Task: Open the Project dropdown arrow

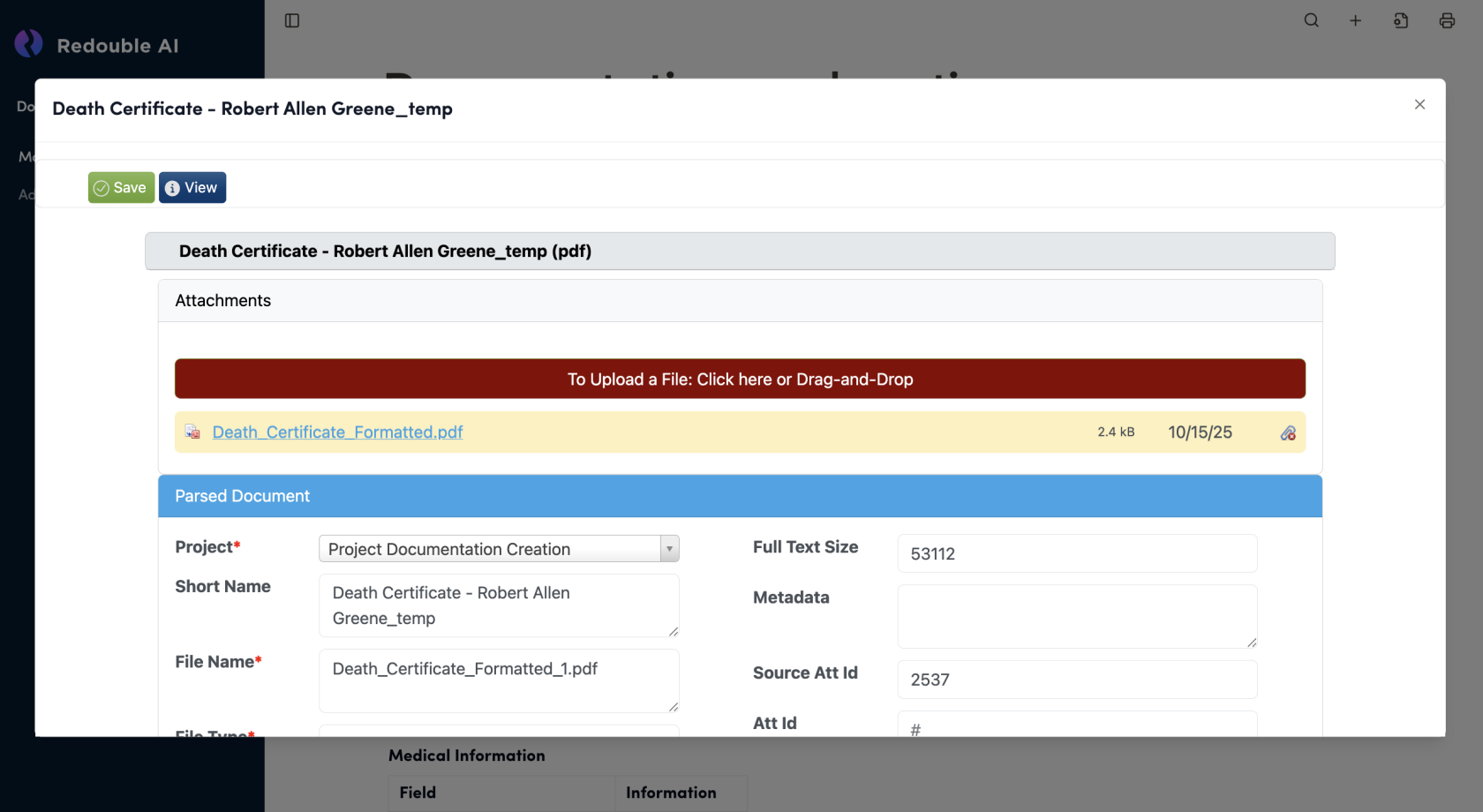Action: 669,549
